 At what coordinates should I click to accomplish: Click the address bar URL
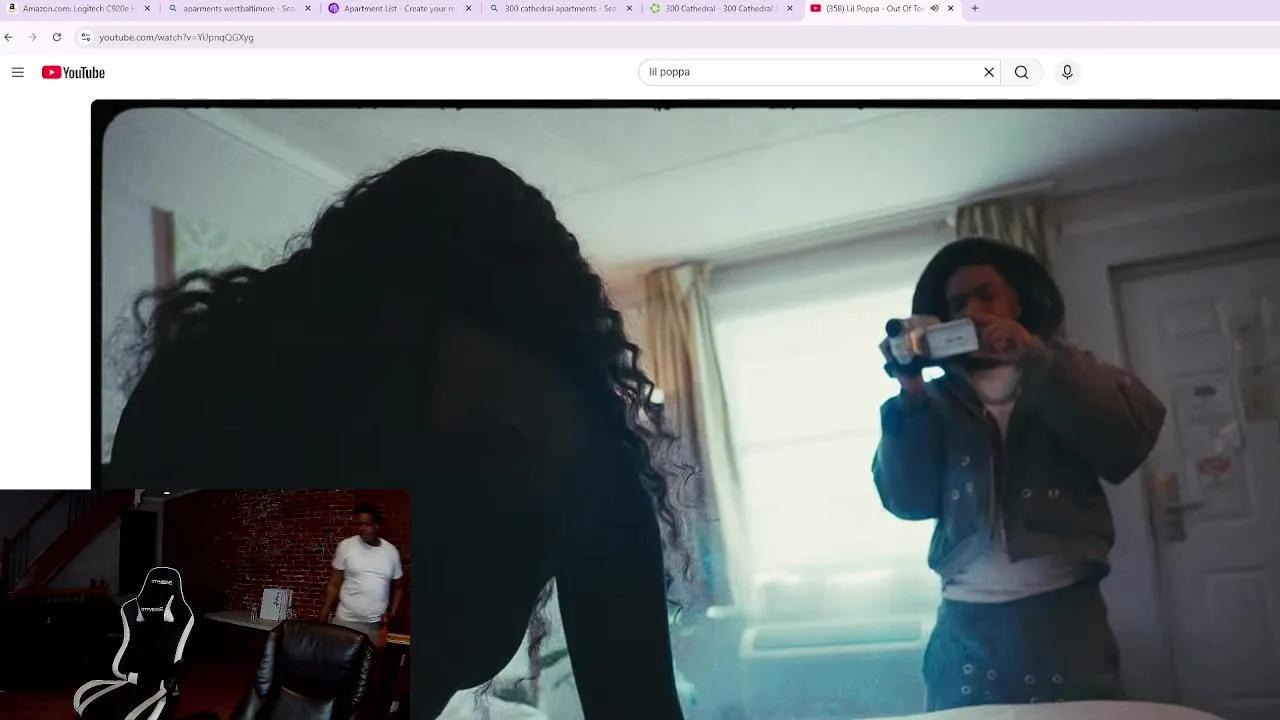[x=176, y=37]
